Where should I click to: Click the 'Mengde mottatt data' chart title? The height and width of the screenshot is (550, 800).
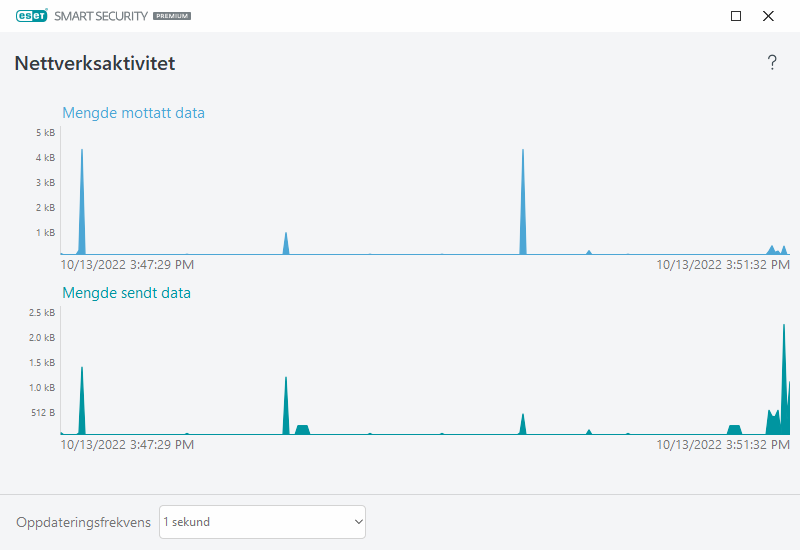[133, 113]
